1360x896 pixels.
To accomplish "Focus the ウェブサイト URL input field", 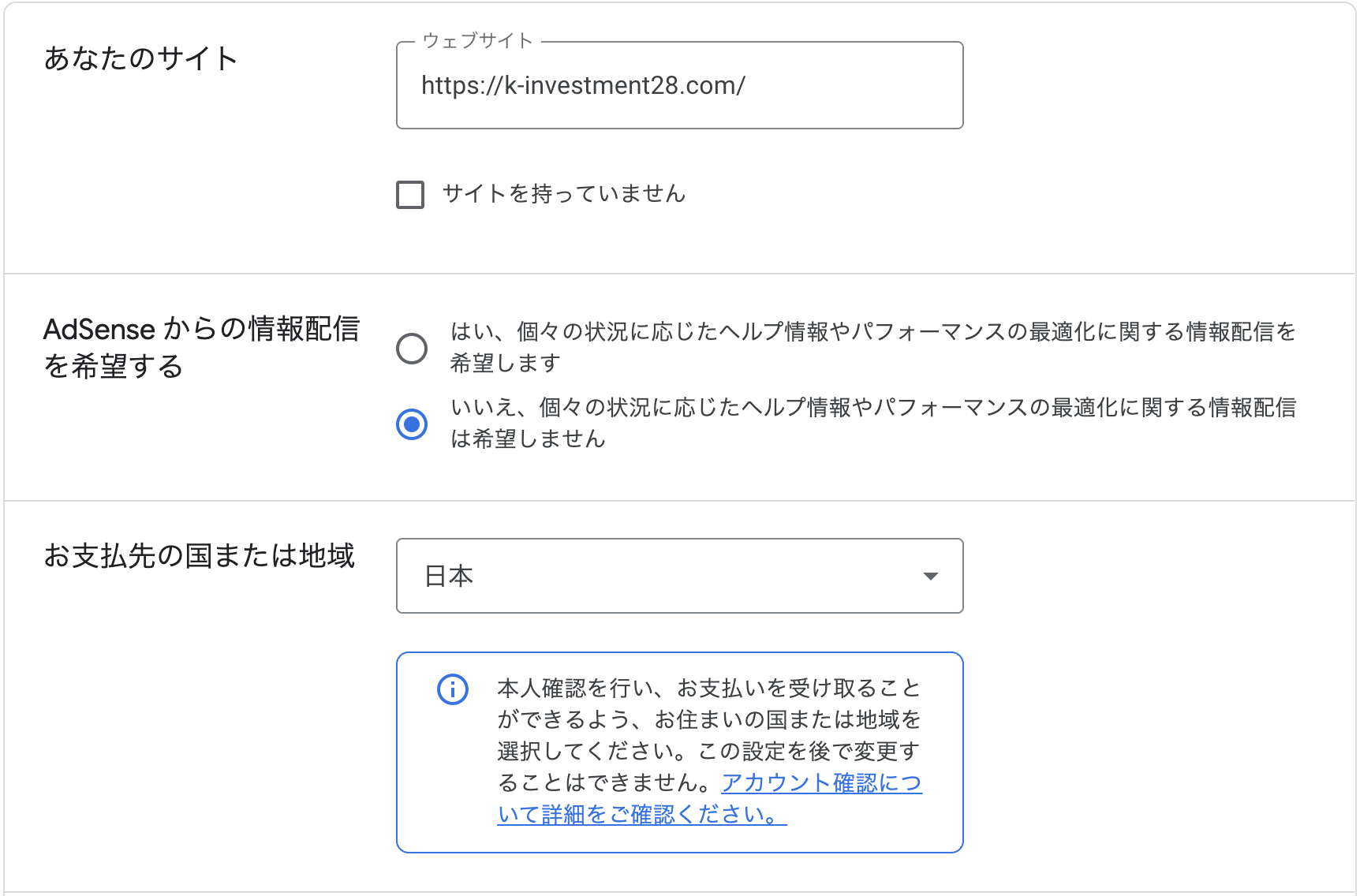I will click(679, 85).
